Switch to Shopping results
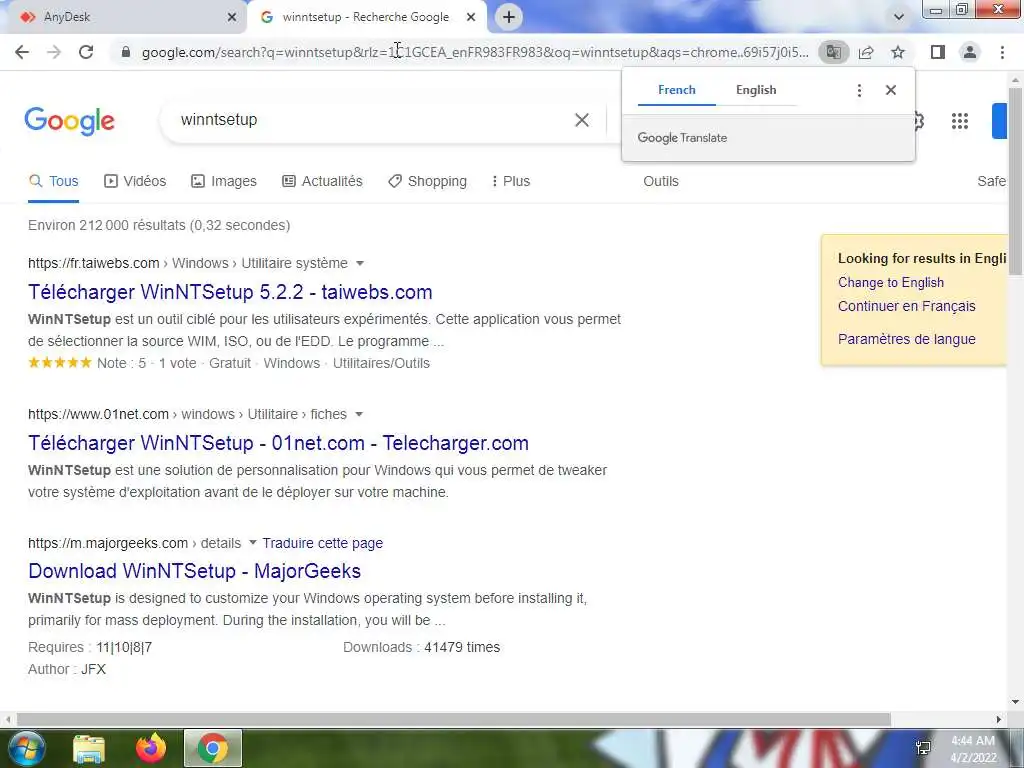 click(x=427, y=182)
